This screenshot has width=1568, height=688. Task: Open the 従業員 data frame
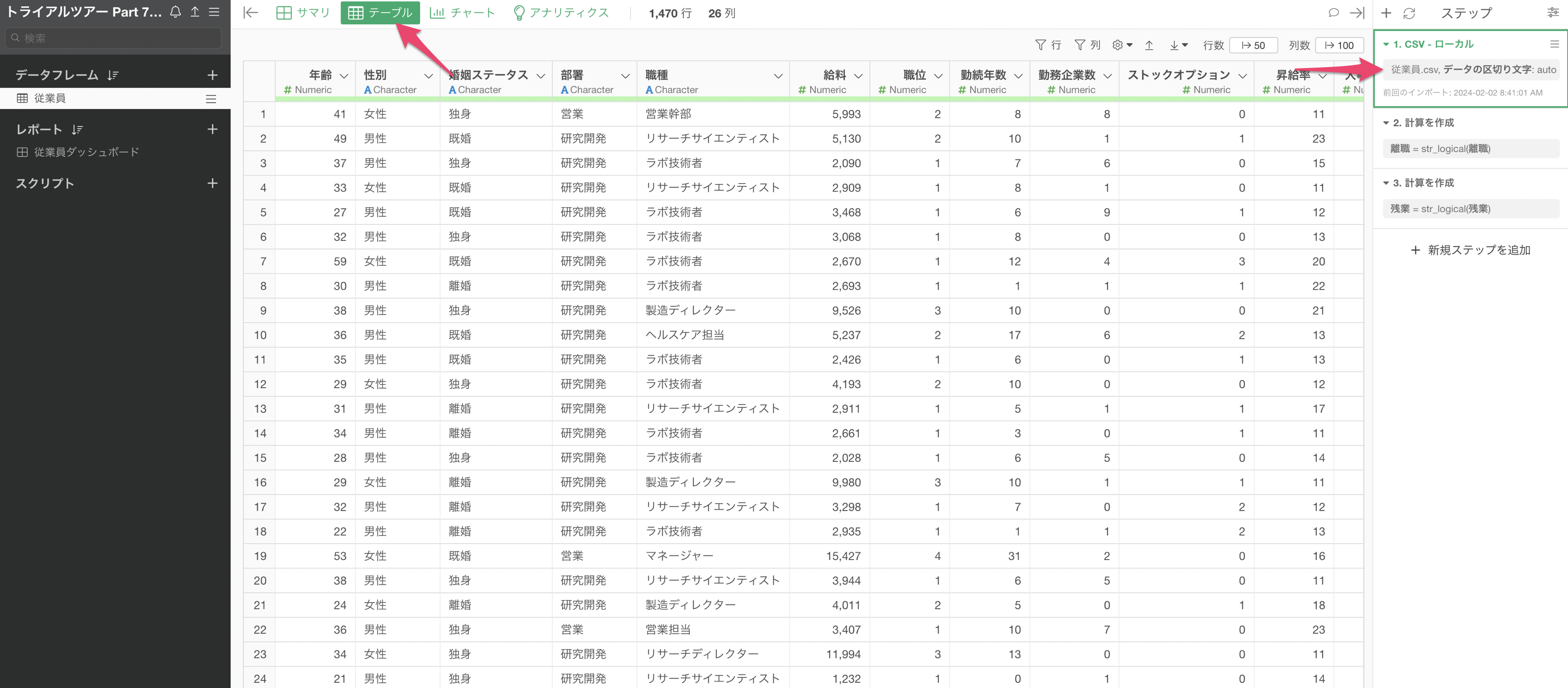(49, 99)
